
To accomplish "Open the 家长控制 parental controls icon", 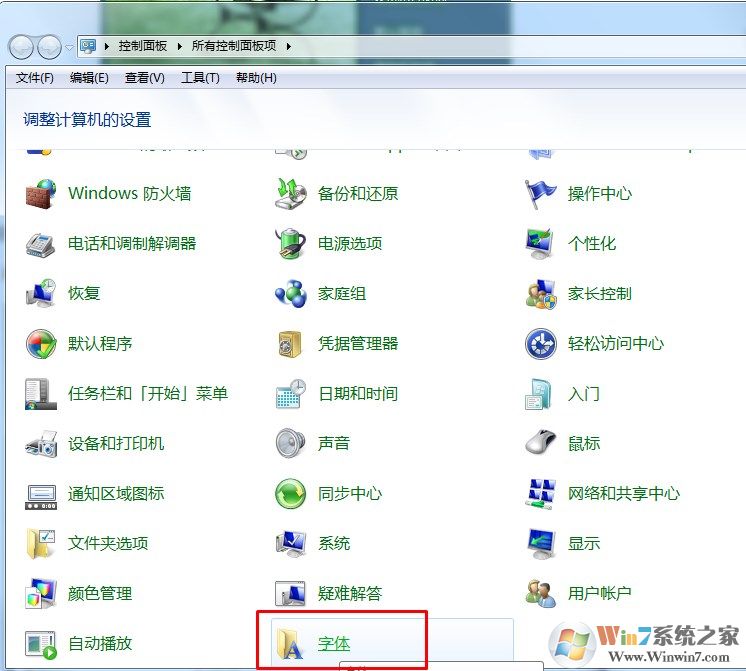I will (x=540, y=294).
